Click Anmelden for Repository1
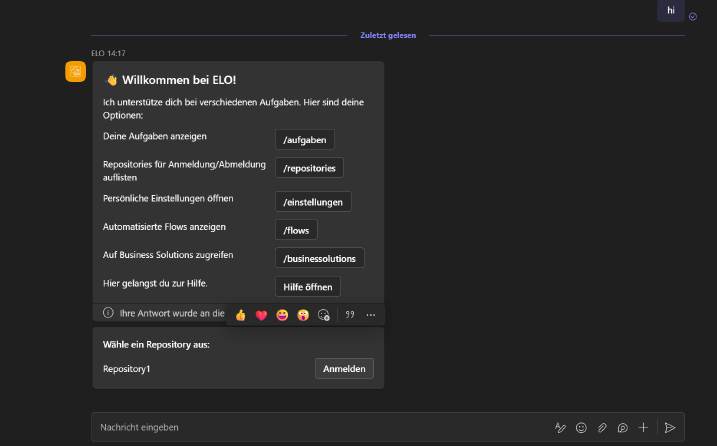Screen dimensions: 717x446 pyautogui.click(x=344, y=369)
